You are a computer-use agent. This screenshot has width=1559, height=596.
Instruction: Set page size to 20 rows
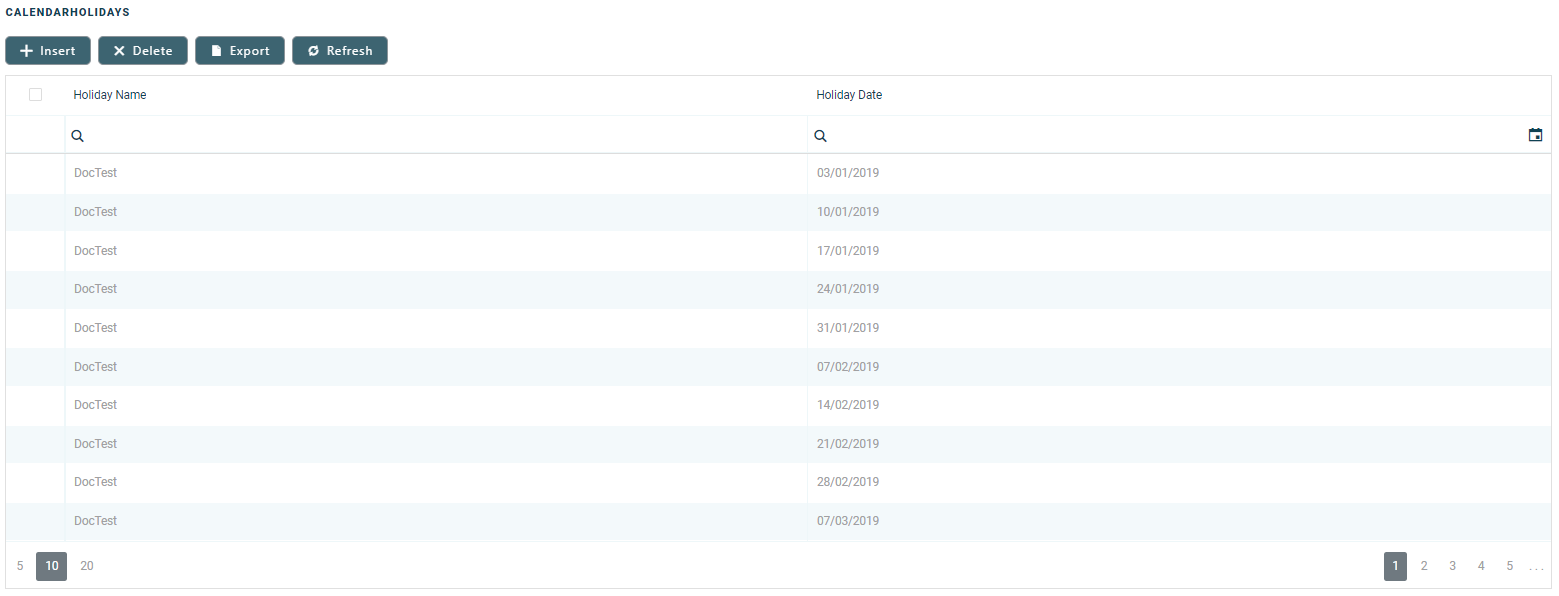87,566
